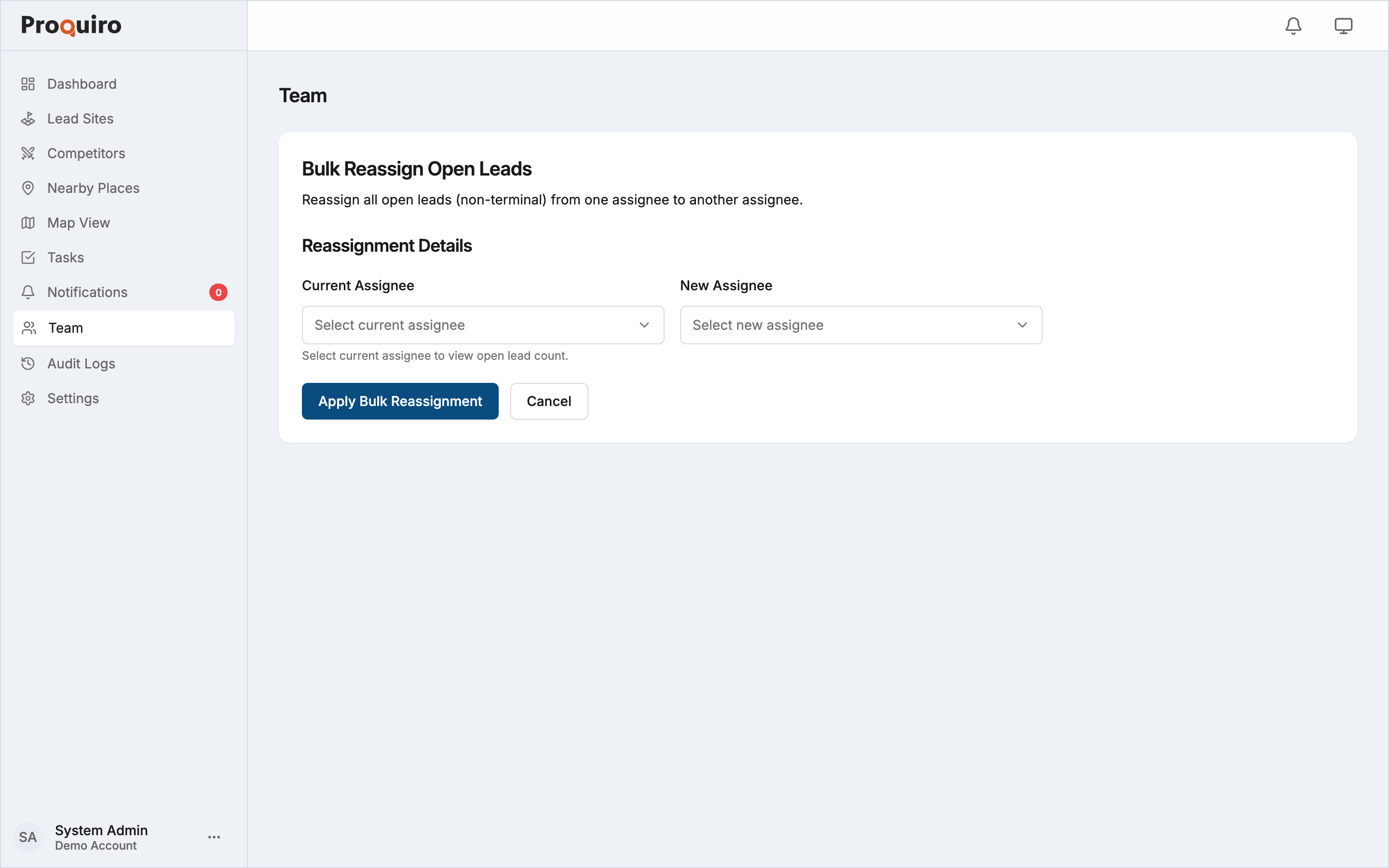Click the Proquiro logo
Viewport: 1389px width, 868px height.
pos(71,25)
